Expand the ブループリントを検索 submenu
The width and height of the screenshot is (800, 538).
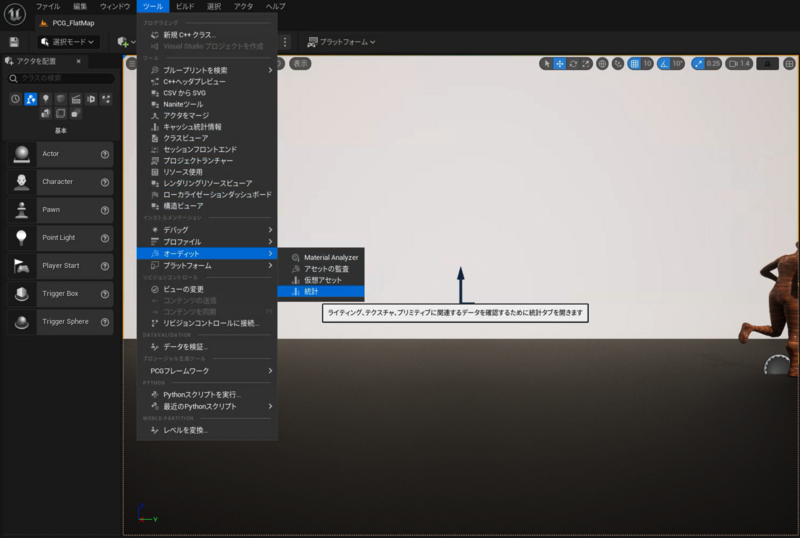pyautogui.click(x=207, y=70)
